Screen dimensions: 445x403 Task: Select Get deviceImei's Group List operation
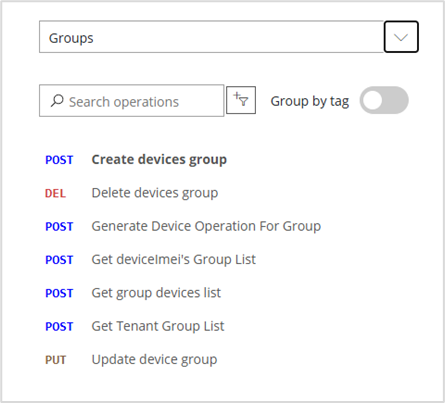(174, 260)
